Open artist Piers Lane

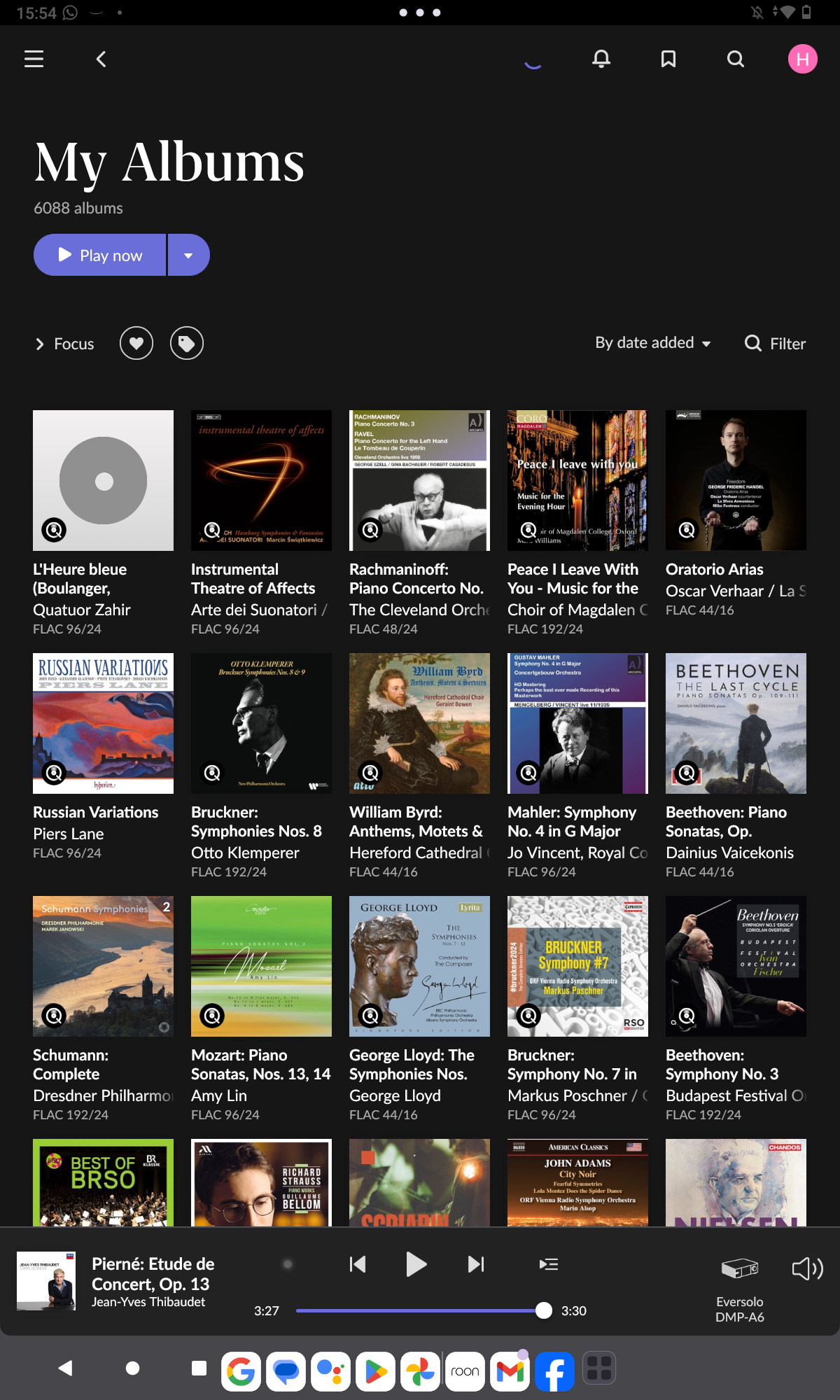point(69,834)
